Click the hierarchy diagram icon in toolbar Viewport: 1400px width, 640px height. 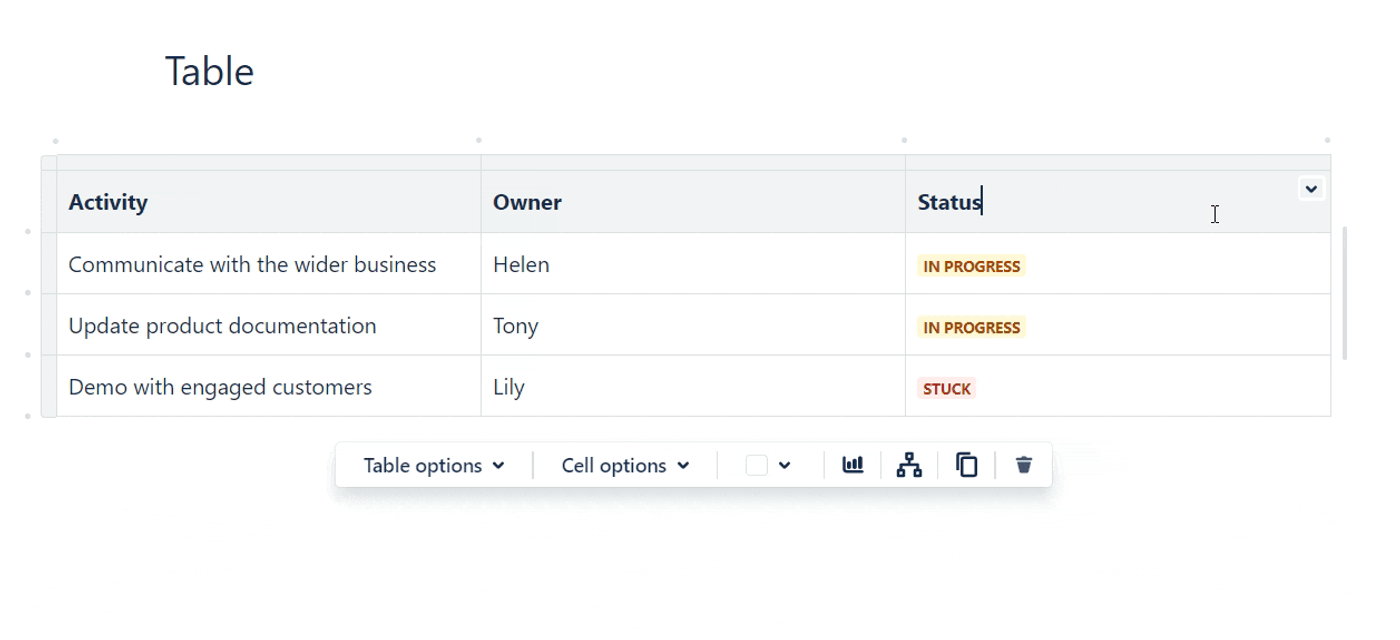pos(909,465)
